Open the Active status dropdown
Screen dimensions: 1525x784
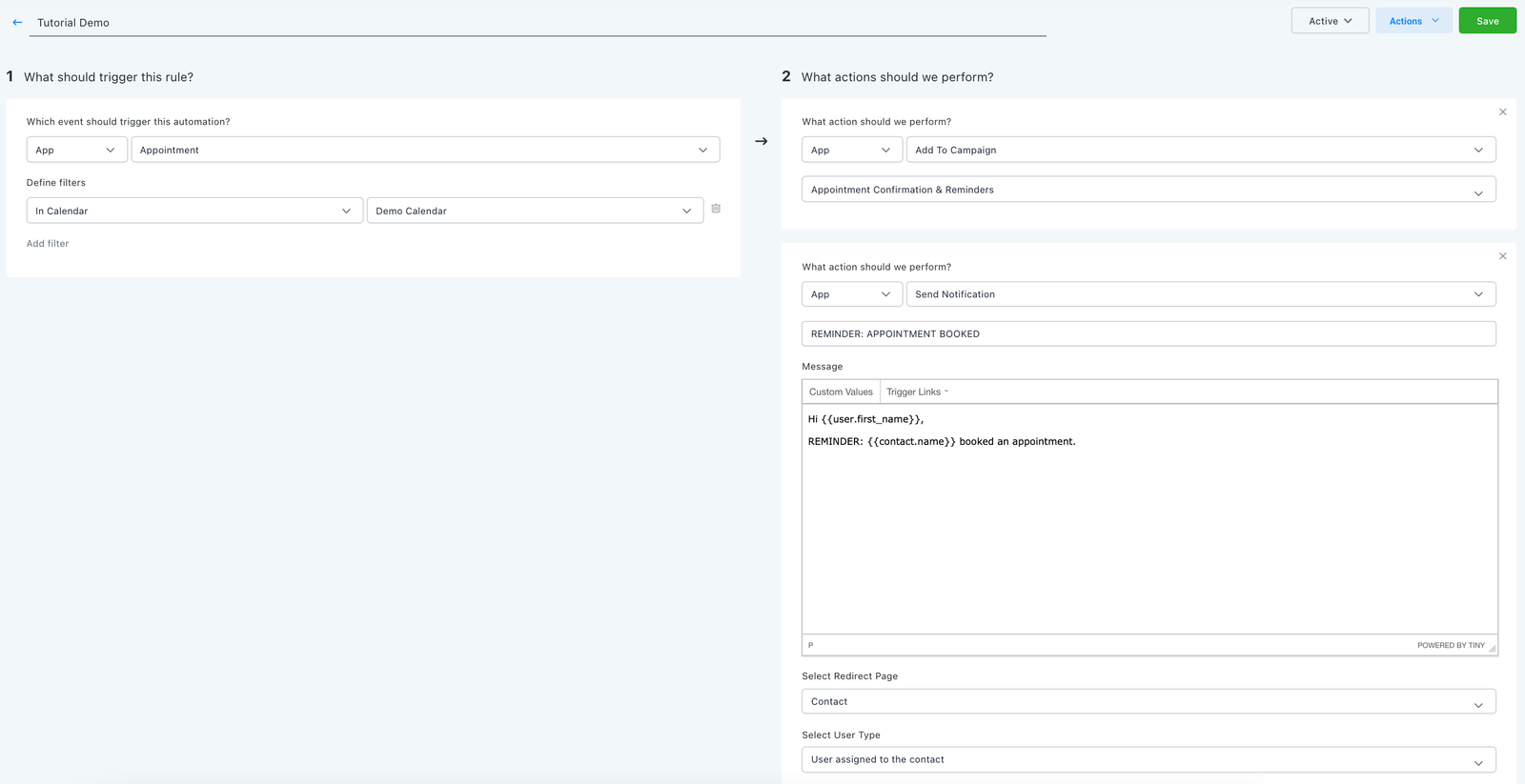pyautogui.click(x=1330, y=21)
